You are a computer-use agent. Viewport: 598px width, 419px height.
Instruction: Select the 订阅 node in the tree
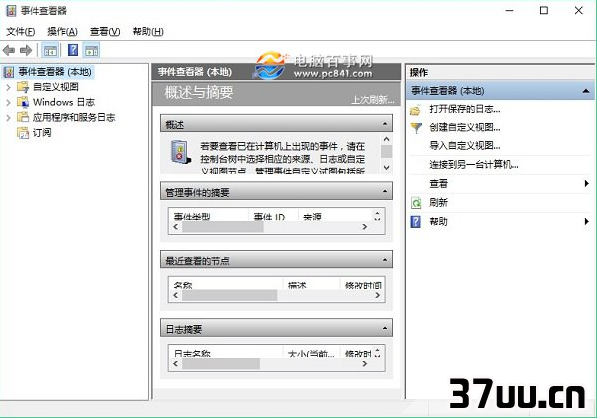point(42,132)
